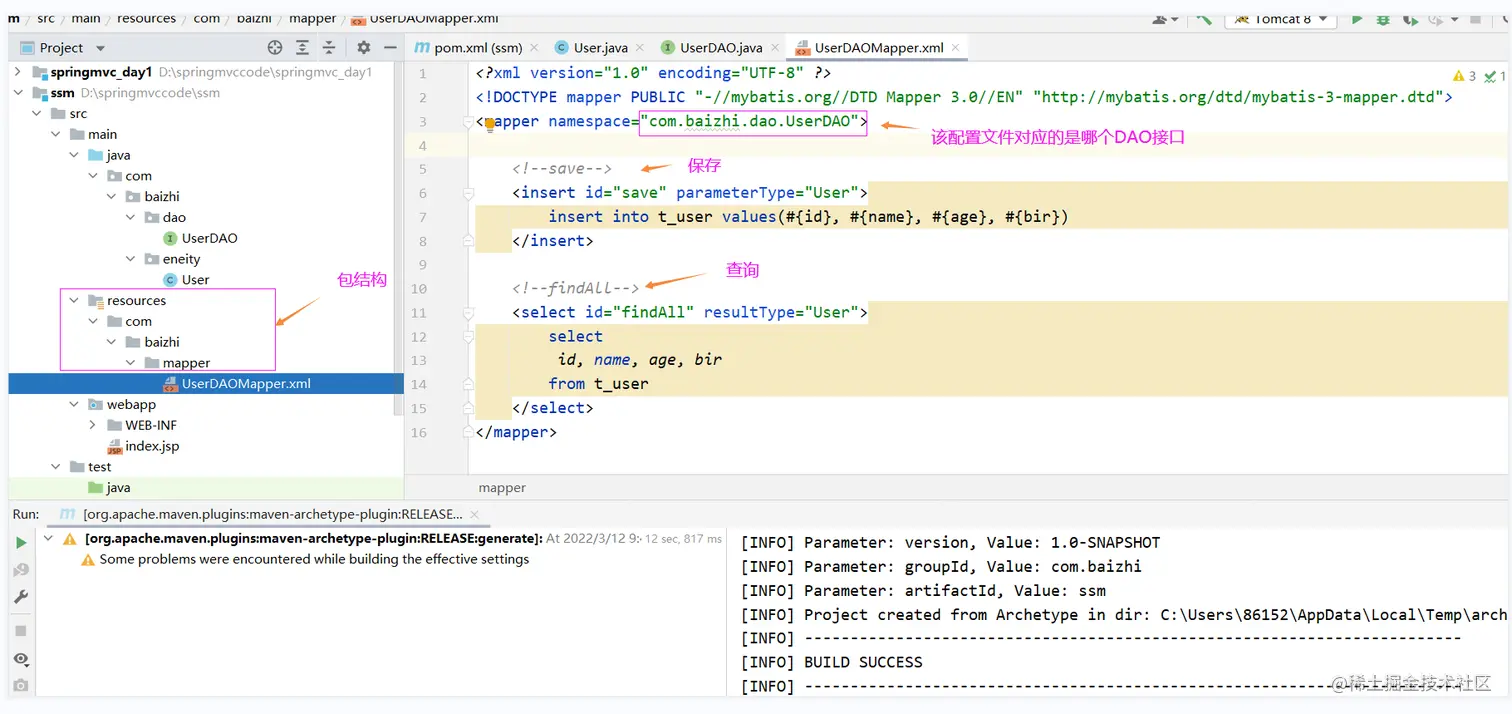
Task: Click the '[INFO] BUILD SUCCESS' console line
Action: click(x=831, y=662)
